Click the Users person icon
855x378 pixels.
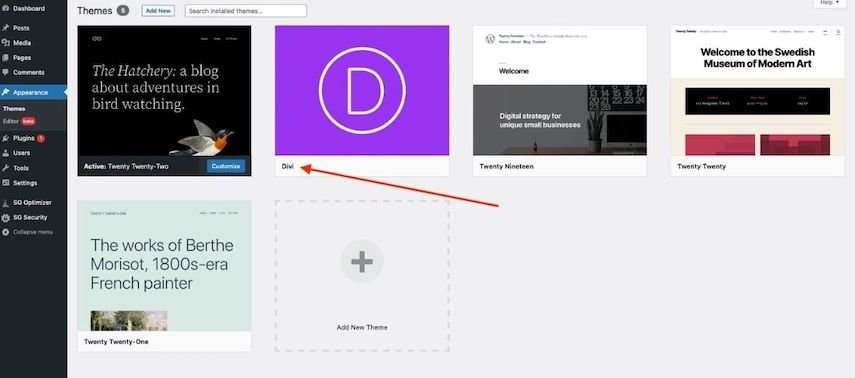coord(5,153)
